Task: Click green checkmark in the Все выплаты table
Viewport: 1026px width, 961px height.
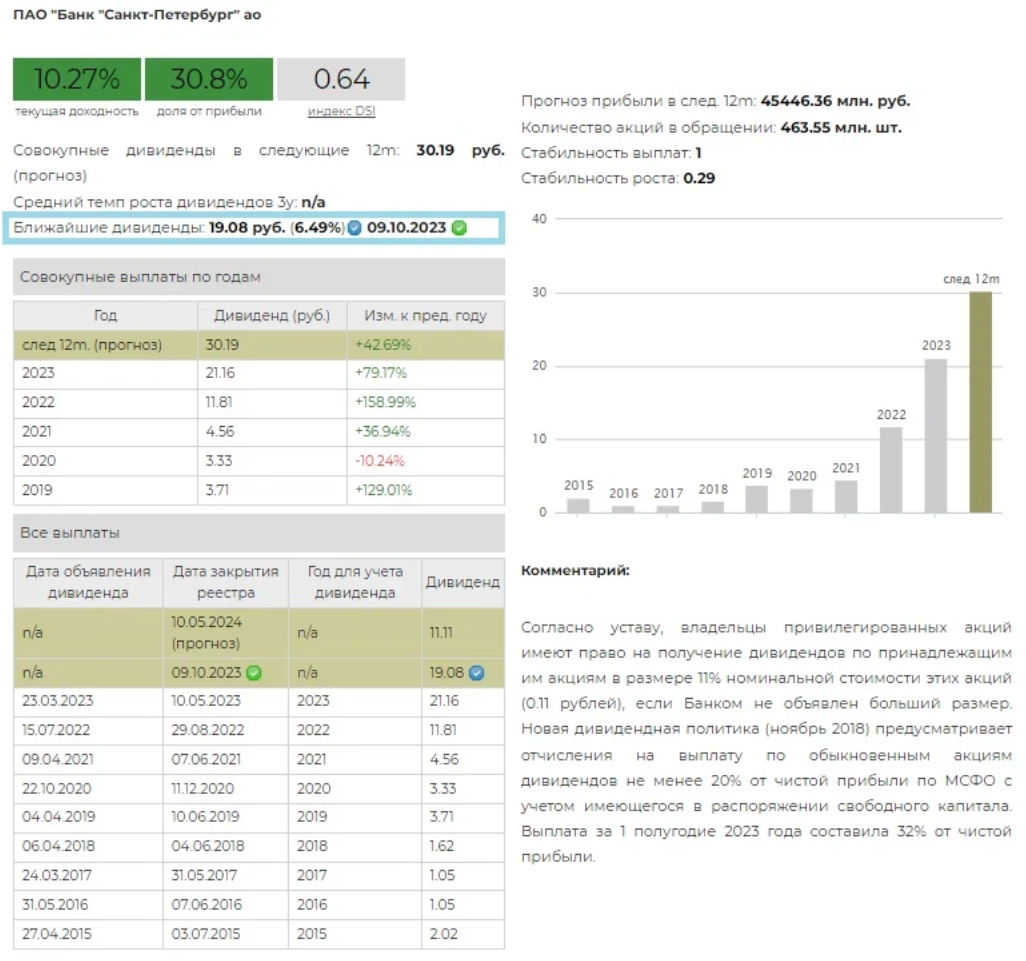Action: pos(254,673)
